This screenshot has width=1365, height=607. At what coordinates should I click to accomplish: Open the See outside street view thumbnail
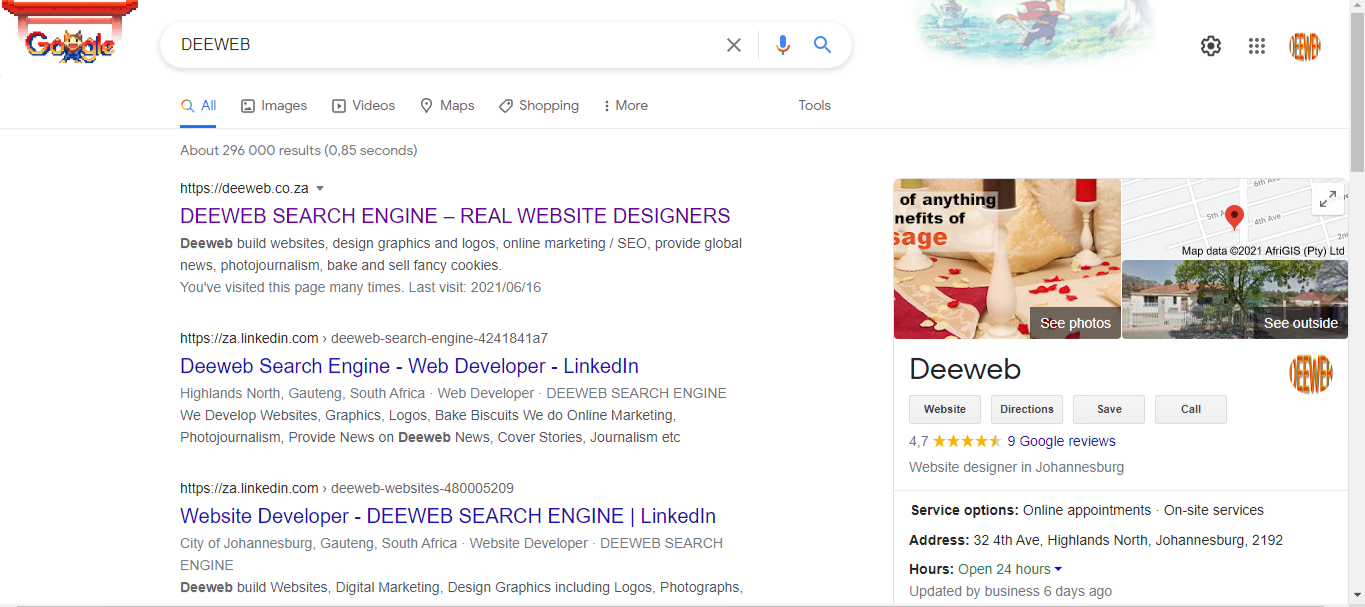pyautogui.click(x=1235, y=299)
